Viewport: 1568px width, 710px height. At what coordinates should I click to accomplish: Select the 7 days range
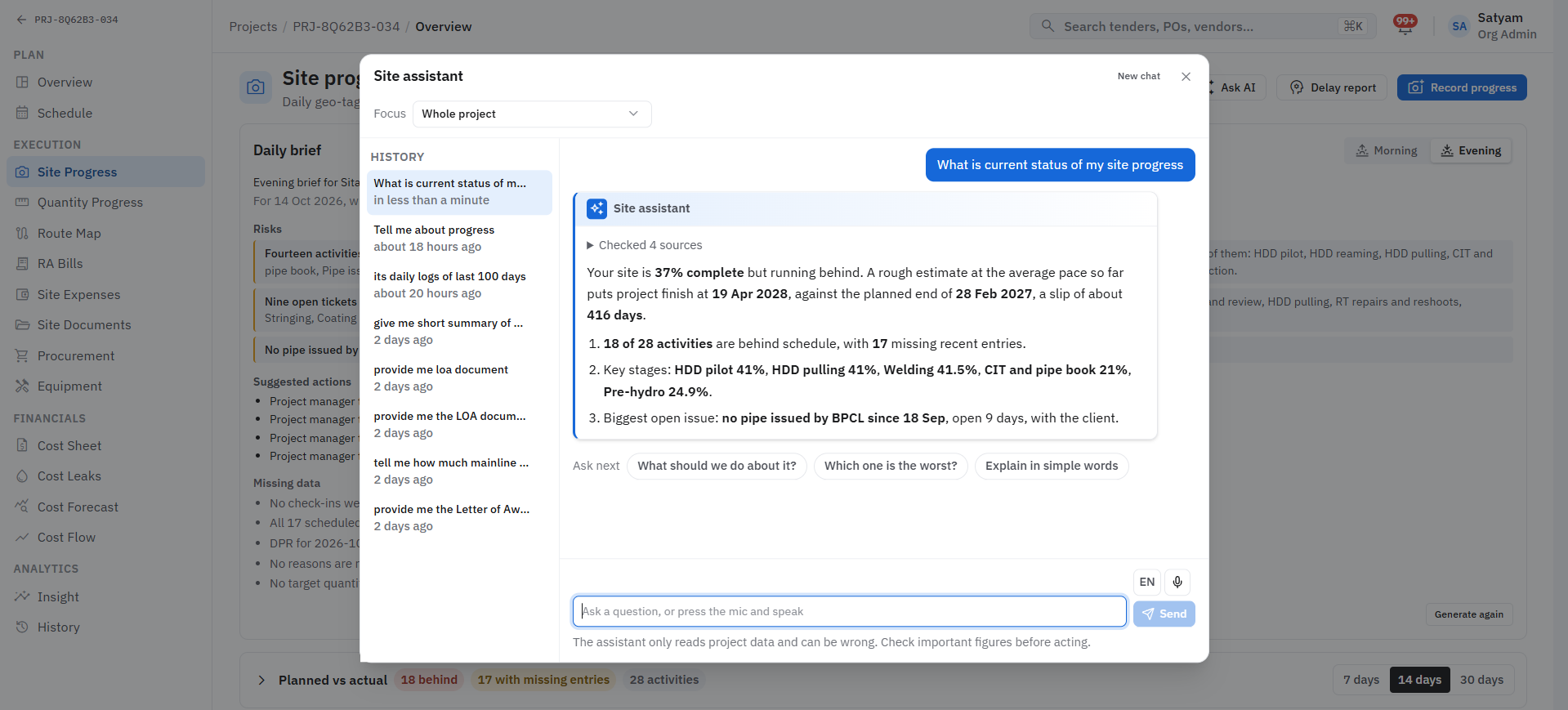[x=1361, y=680]
